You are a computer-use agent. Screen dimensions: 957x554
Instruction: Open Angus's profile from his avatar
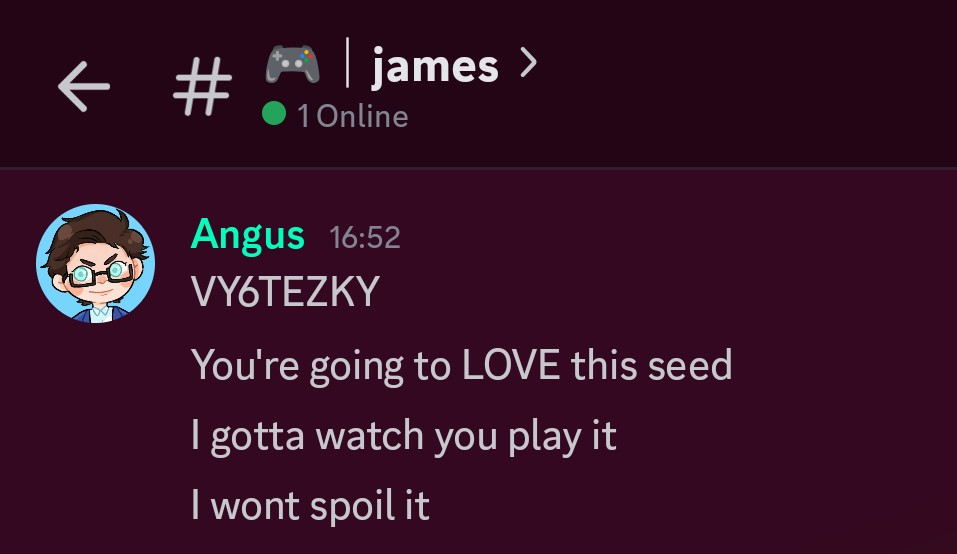click(x=96, y=263)
